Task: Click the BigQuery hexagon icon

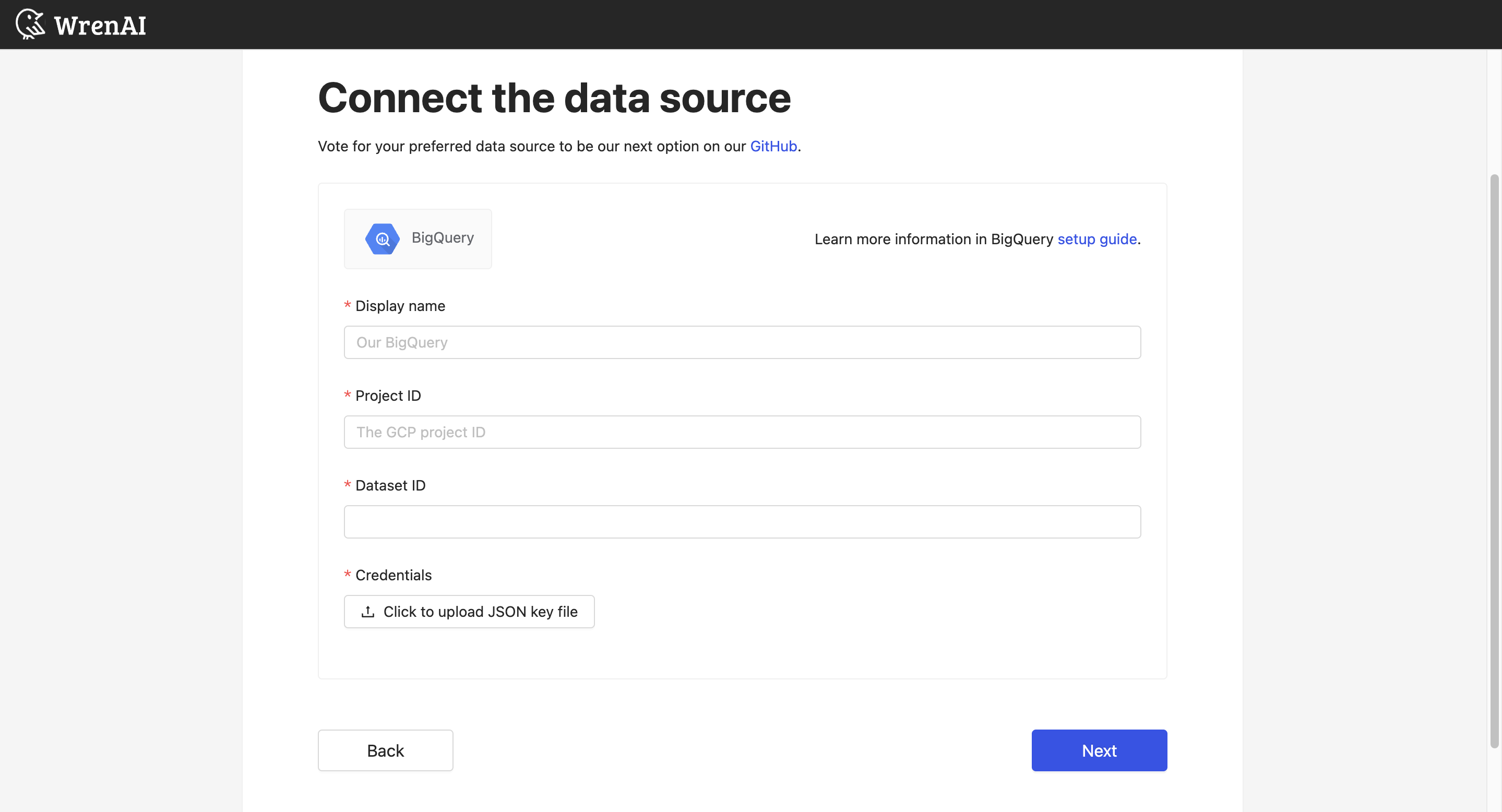Action: pos(383,238)
